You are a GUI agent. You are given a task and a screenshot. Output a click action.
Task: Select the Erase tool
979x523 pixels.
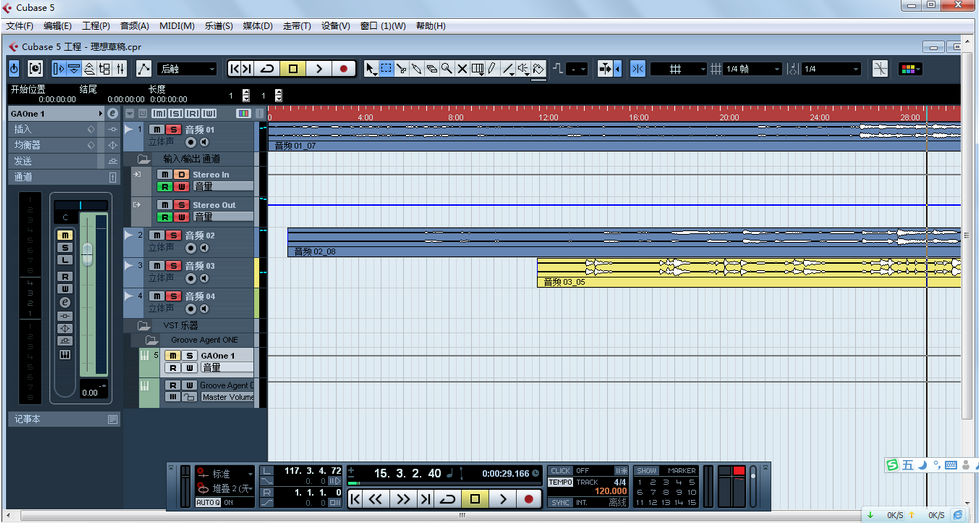point(431,68)
